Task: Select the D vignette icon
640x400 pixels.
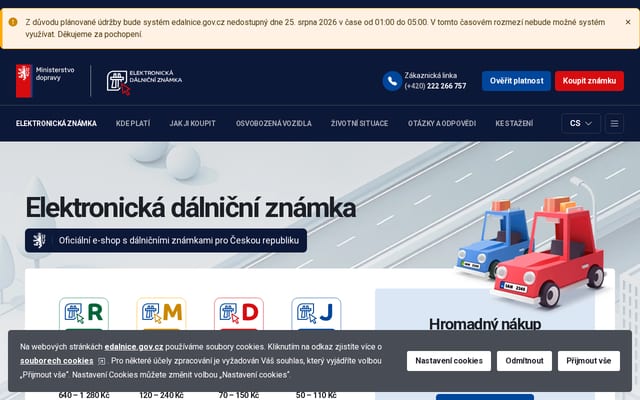Action: (x=239, y=313)
